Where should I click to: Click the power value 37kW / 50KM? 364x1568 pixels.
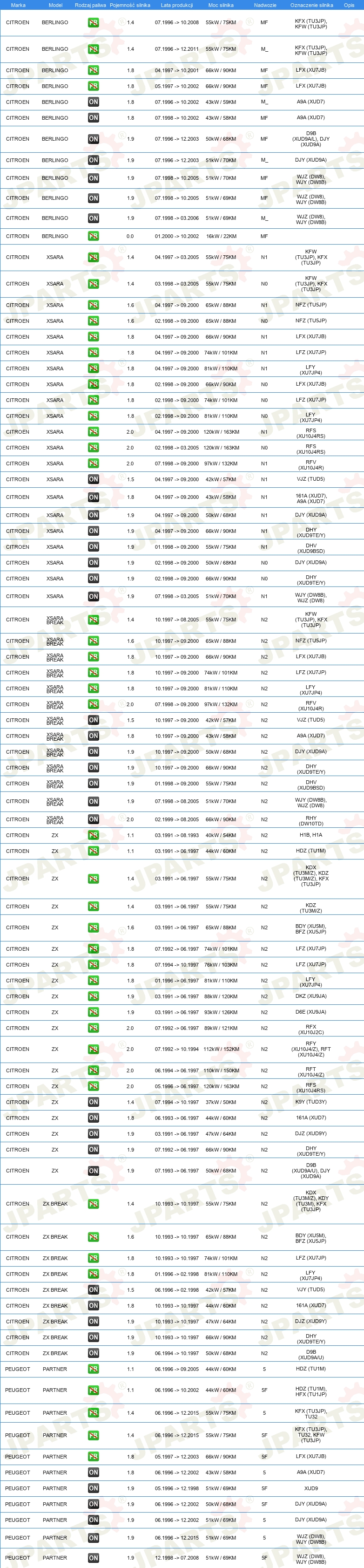click(x=221, y=1102)
